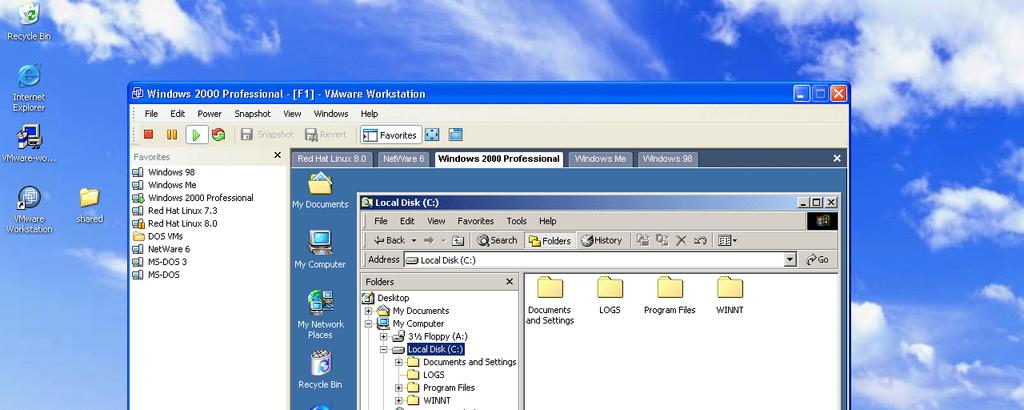Open the Back history dropdown arrow

413,240
